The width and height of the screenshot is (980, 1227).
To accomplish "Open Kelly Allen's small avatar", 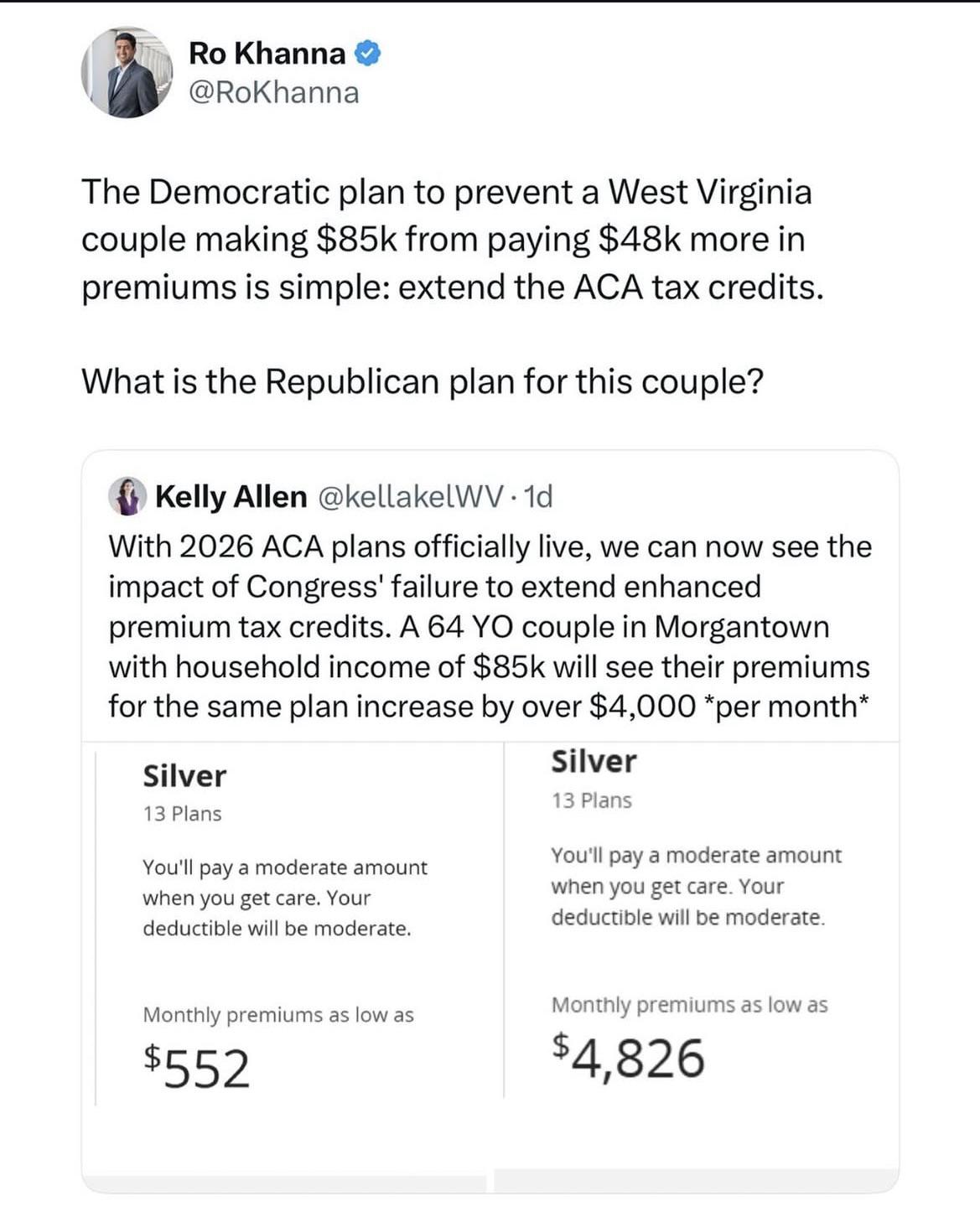I will pyautogui.click(x=127, y=496).
